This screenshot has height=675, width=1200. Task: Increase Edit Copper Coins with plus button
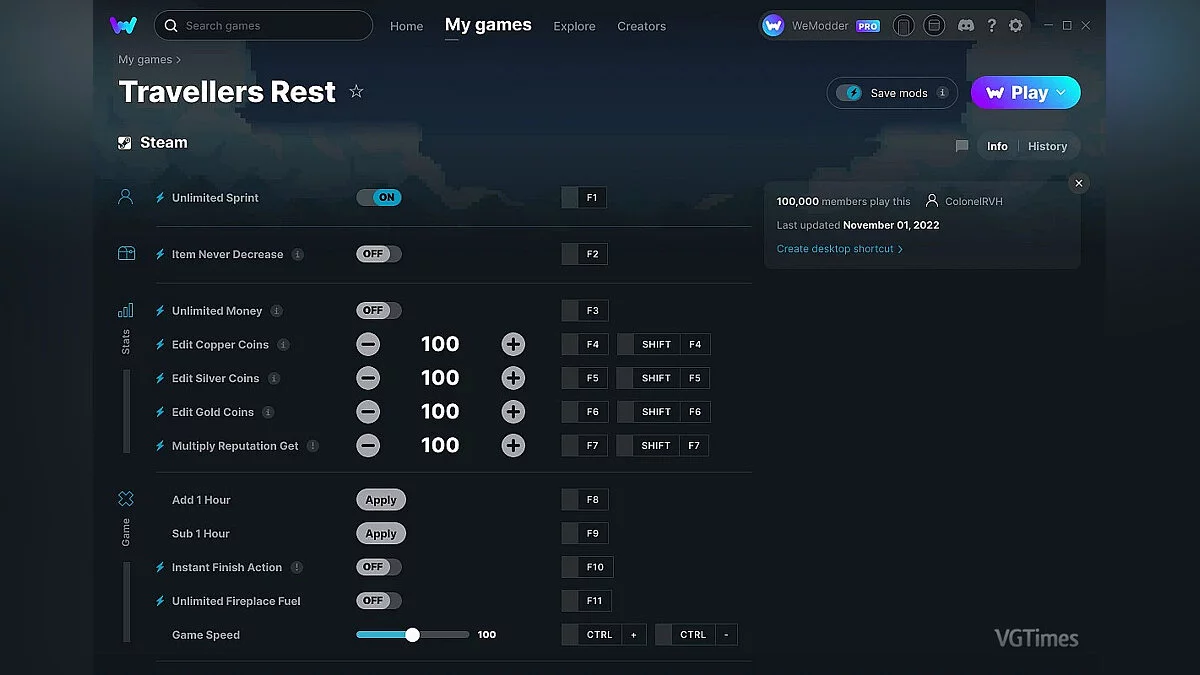point(513,345)
